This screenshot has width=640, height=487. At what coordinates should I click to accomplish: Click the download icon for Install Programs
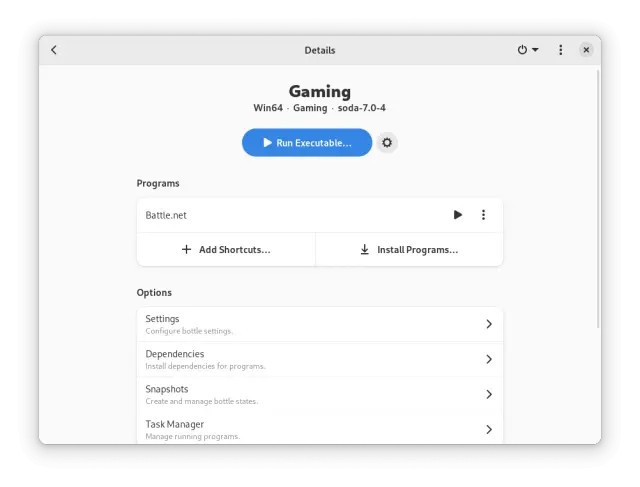coord(364,249)
